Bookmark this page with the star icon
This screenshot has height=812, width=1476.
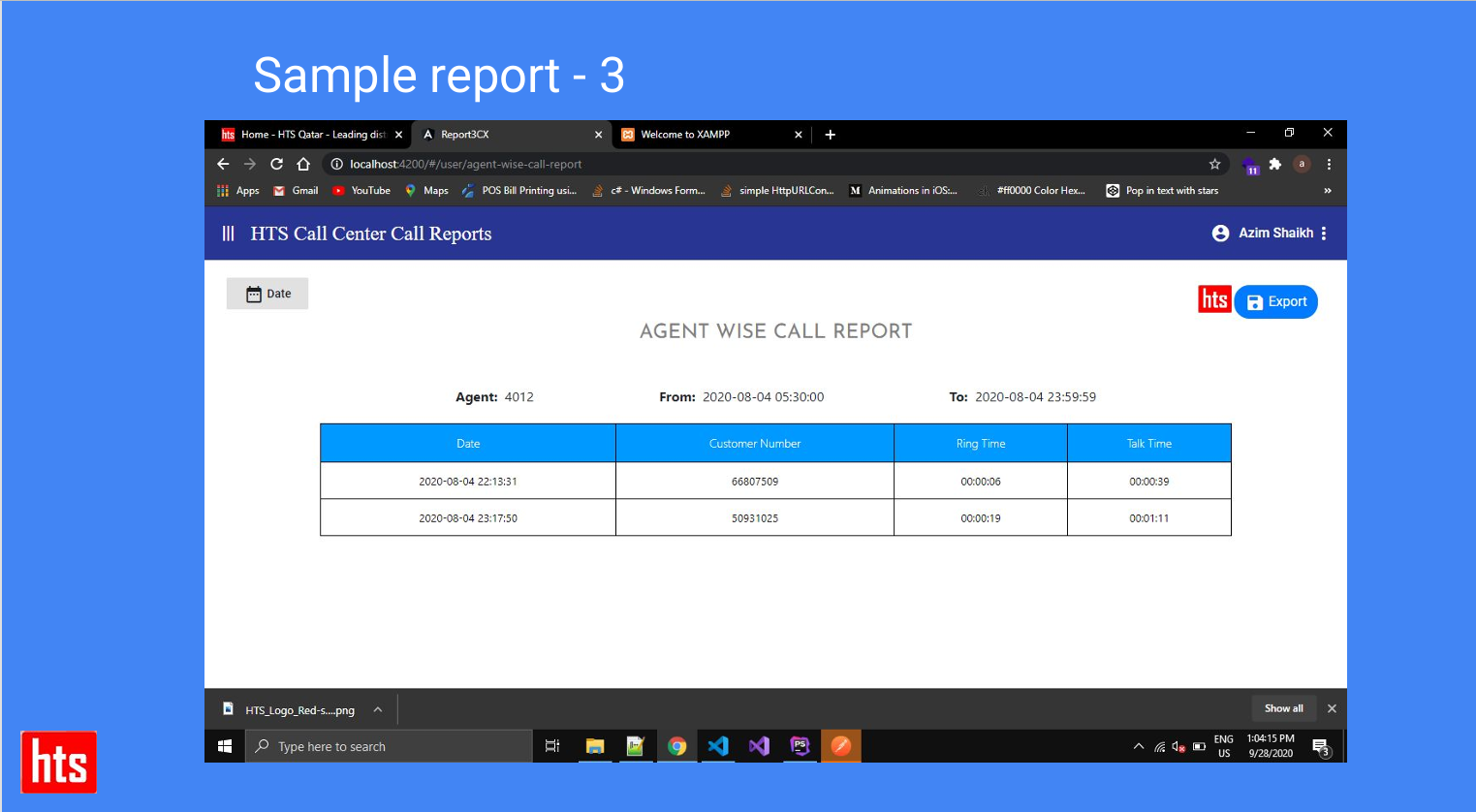click(x=1214, y=164)
